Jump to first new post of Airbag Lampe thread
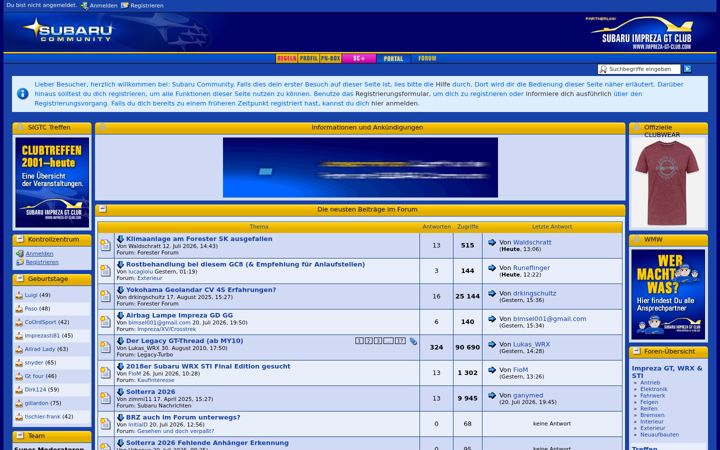 pyautogui.click(x=120, y=315)
